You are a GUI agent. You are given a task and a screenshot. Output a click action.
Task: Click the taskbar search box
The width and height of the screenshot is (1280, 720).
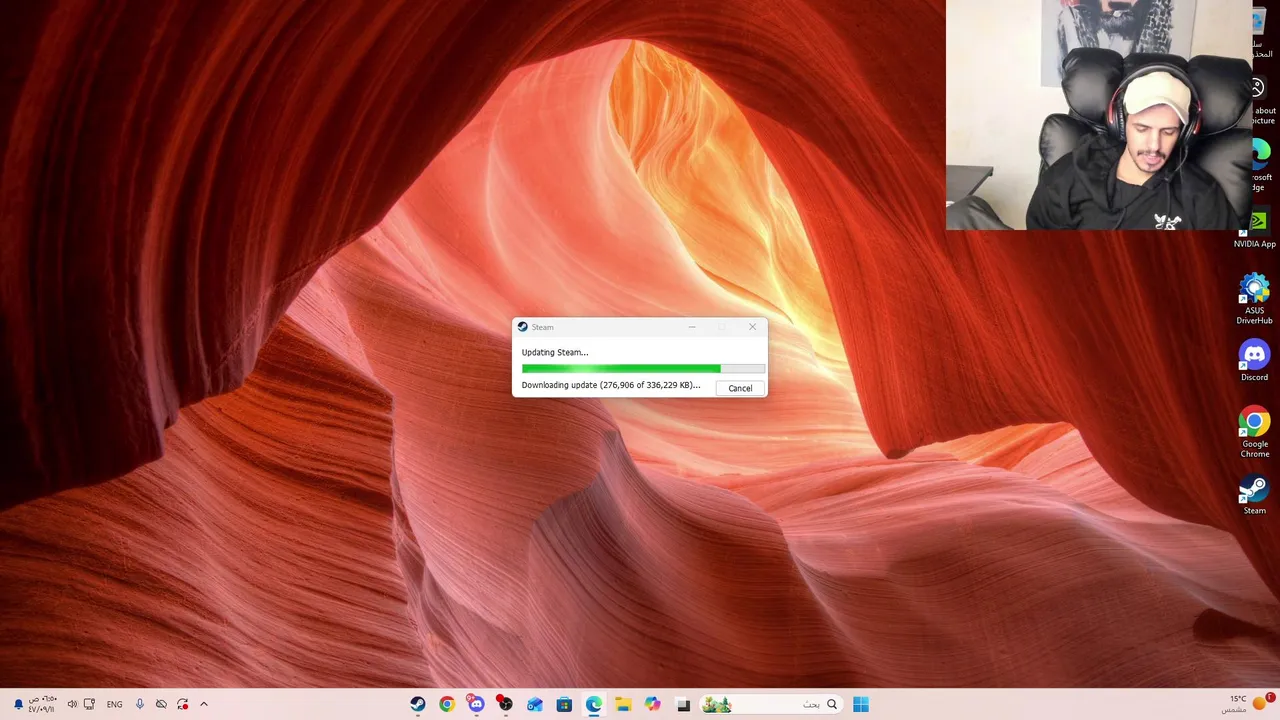[770, 704]
